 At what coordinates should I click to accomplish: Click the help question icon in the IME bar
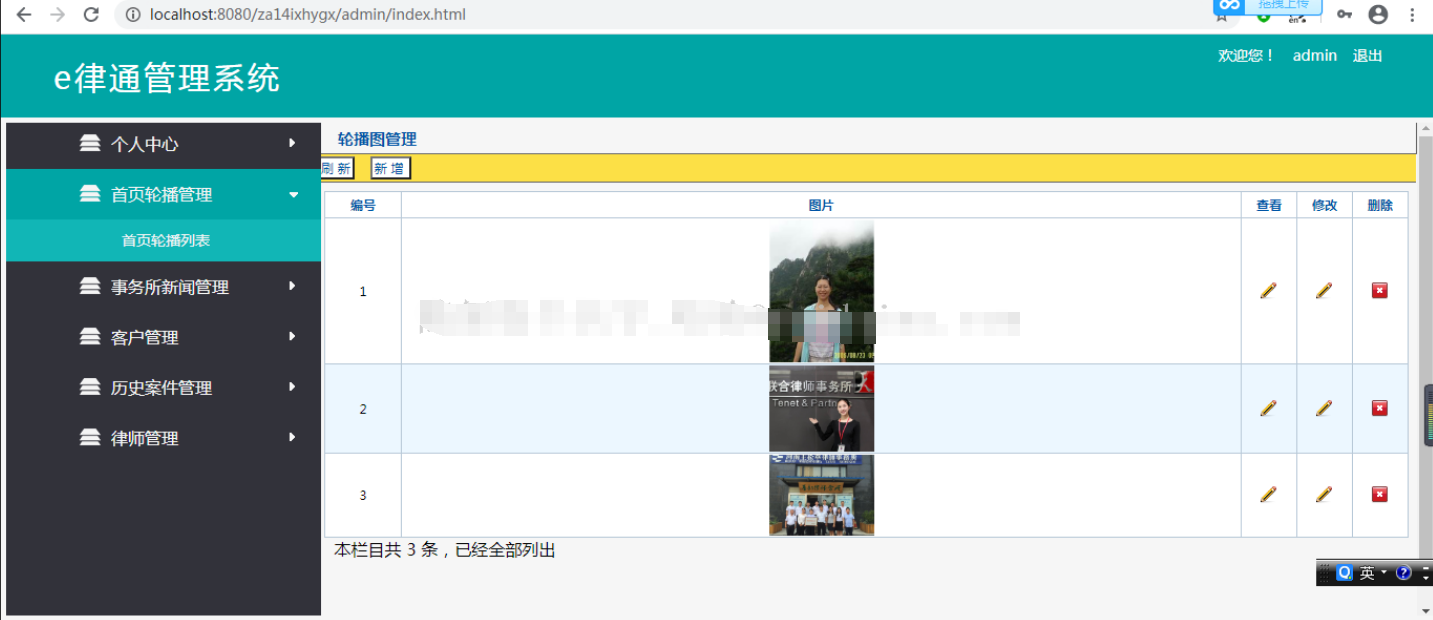click(1403, 573)
